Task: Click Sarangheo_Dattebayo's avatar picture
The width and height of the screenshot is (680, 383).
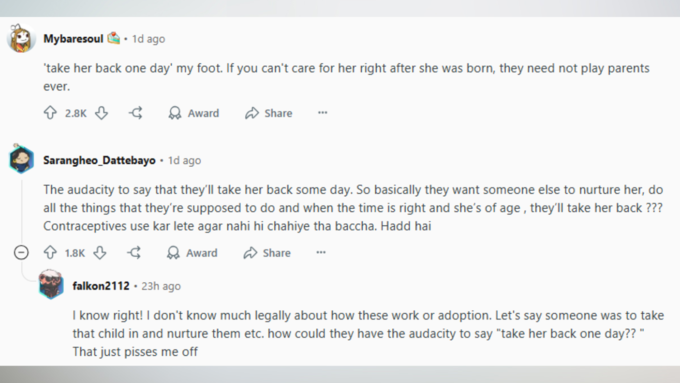Action: point(21,159)
